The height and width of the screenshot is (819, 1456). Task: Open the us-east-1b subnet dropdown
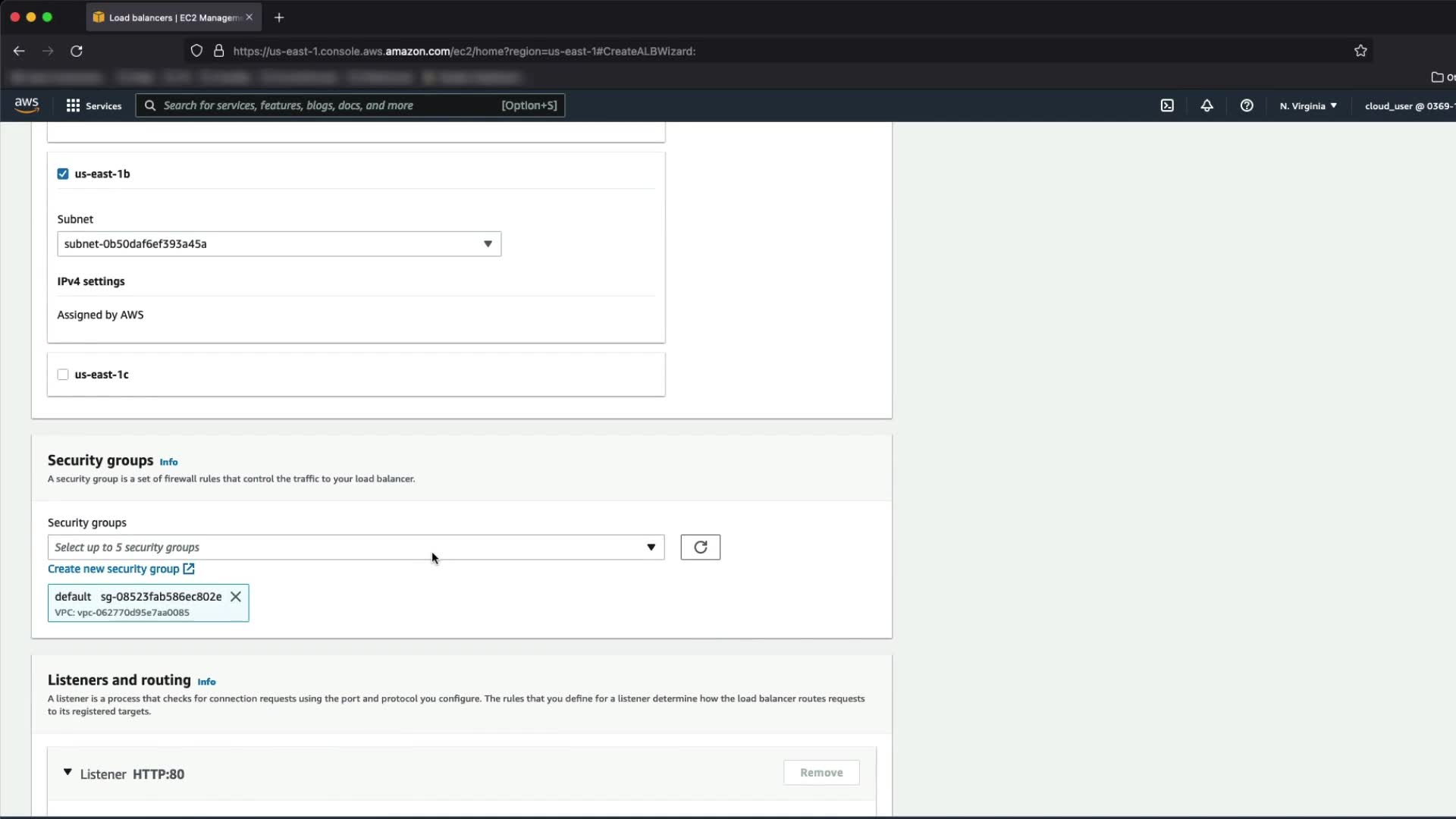pyautogui.click(x=279, y=244)
